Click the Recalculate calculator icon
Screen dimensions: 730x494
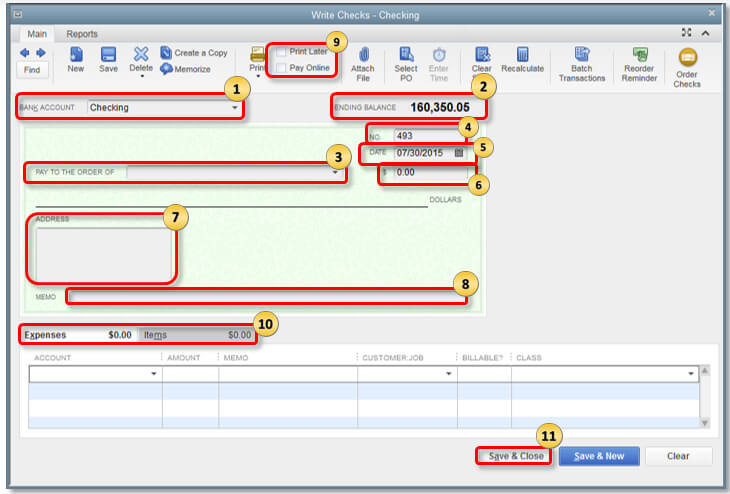tap(522, 54)
